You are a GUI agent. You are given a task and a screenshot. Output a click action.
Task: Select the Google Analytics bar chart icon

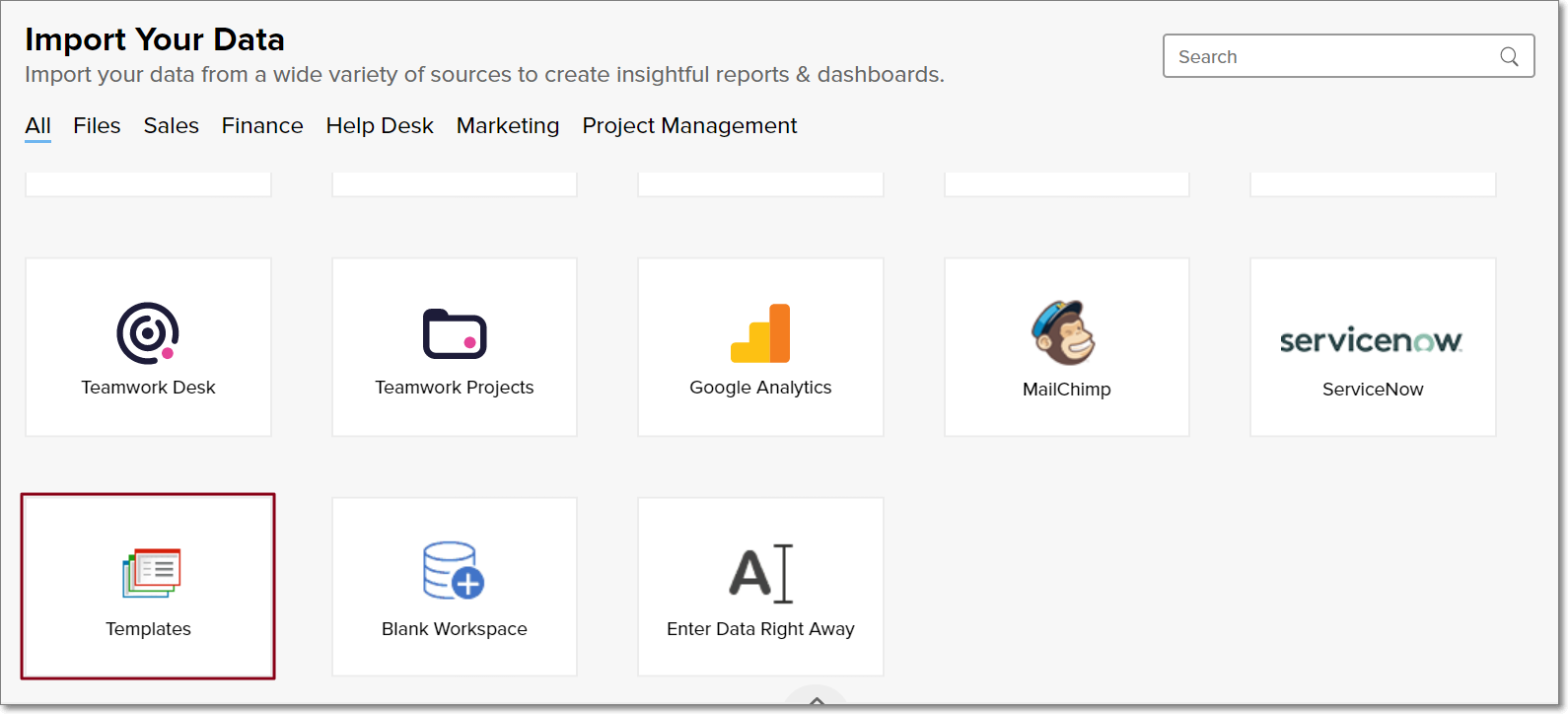(x=760, y=333)
